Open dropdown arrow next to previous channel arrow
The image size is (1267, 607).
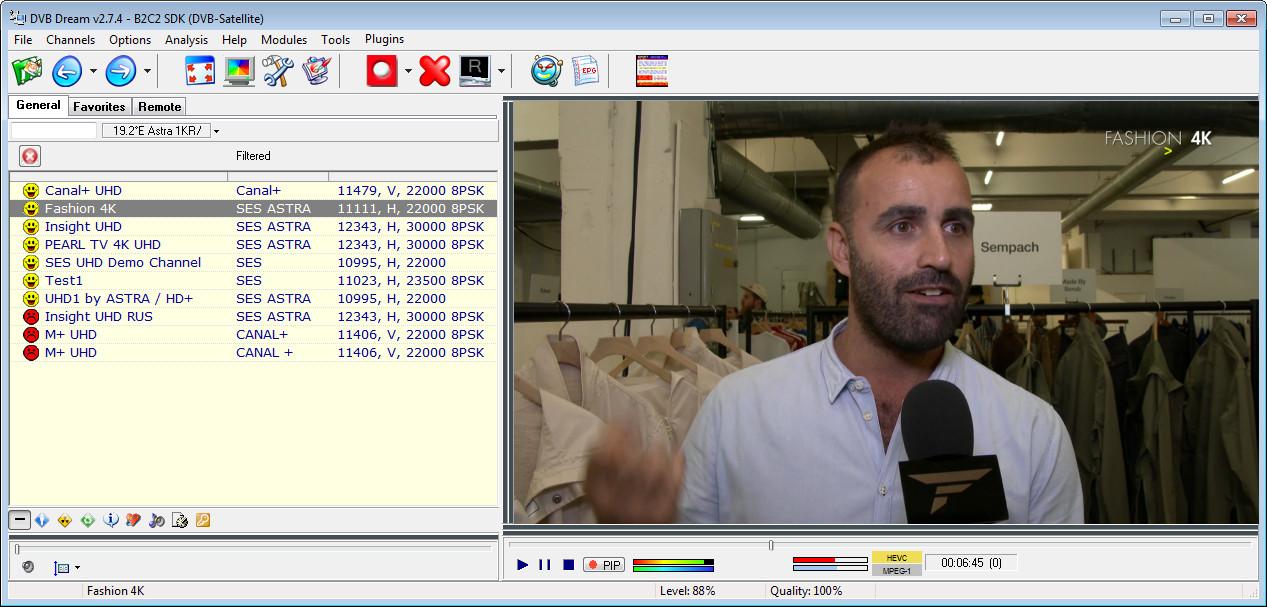click(93, 72)
